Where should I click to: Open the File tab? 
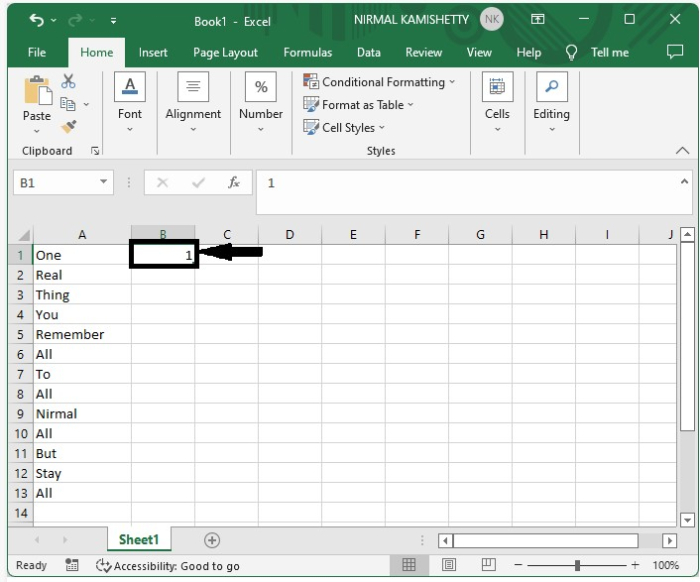(x=37, y=53)
